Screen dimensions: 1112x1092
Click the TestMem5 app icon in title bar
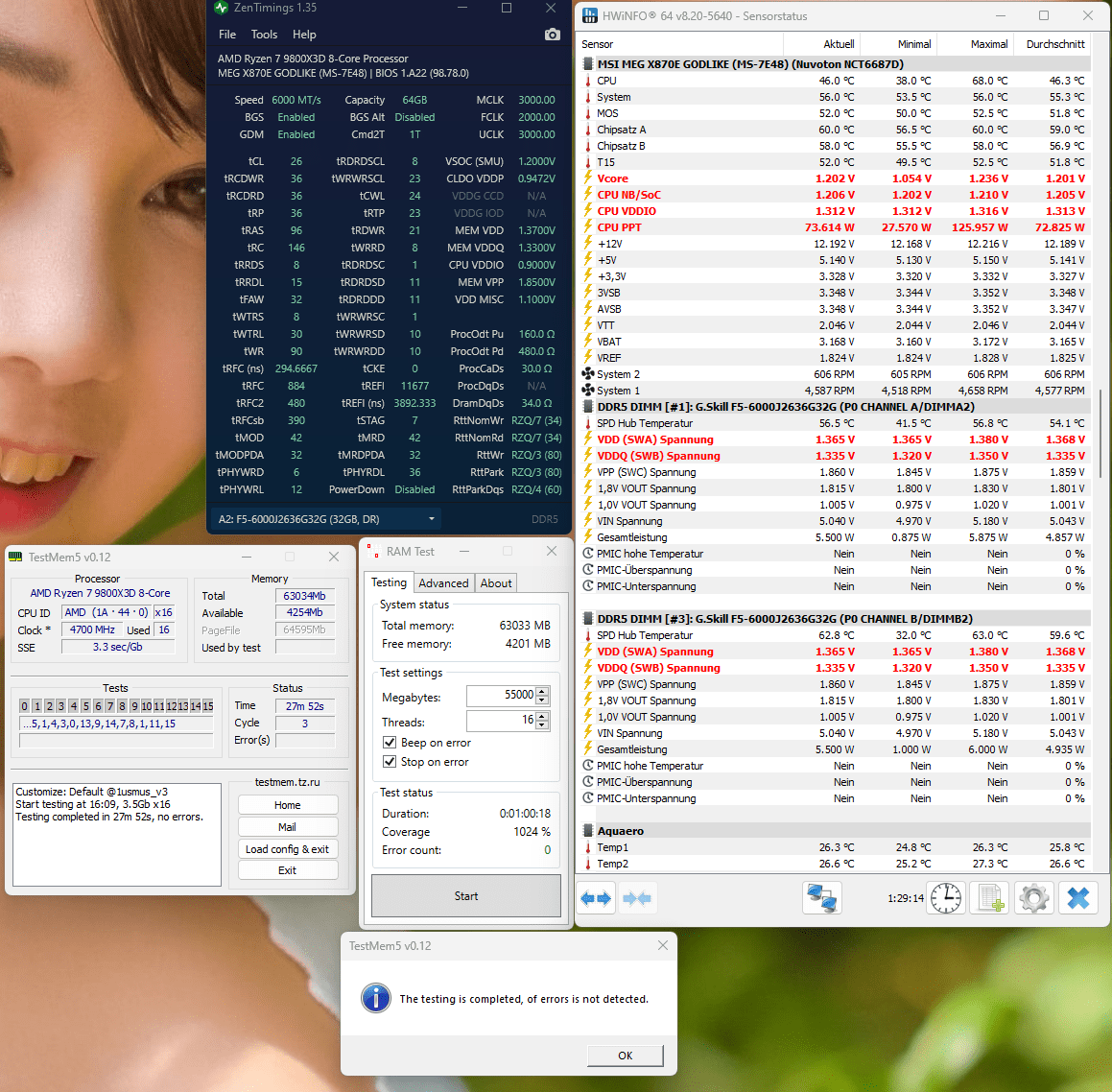point(15,558)
